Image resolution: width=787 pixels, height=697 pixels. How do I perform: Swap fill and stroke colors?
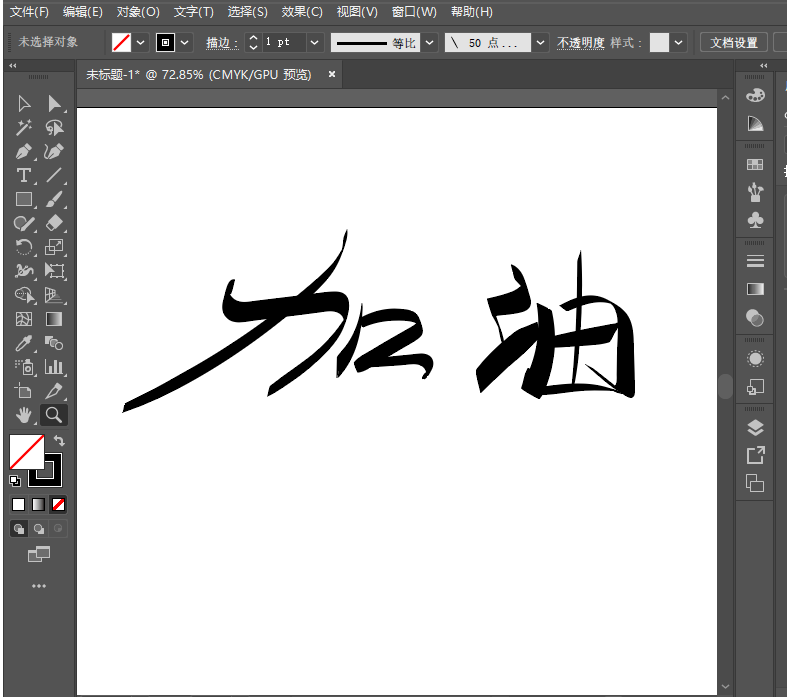point(59,441)
